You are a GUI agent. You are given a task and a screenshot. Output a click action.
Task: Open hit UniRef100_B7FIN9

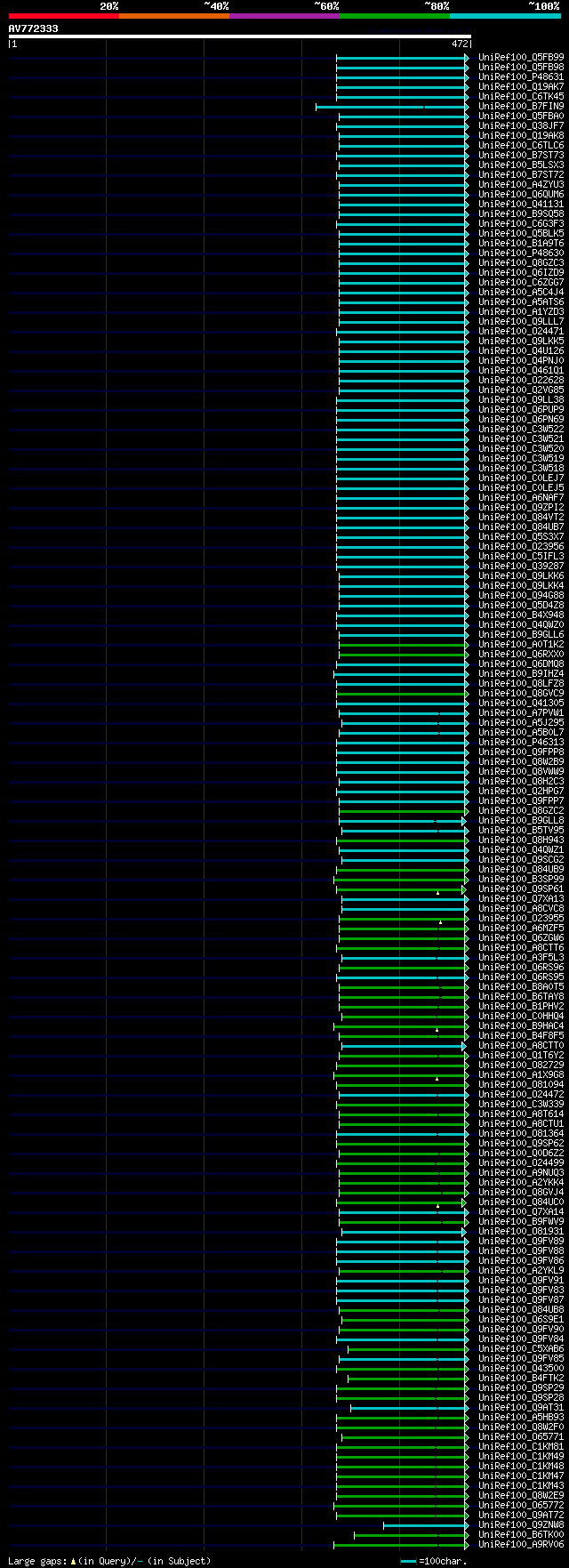click(x=521, y=106)
